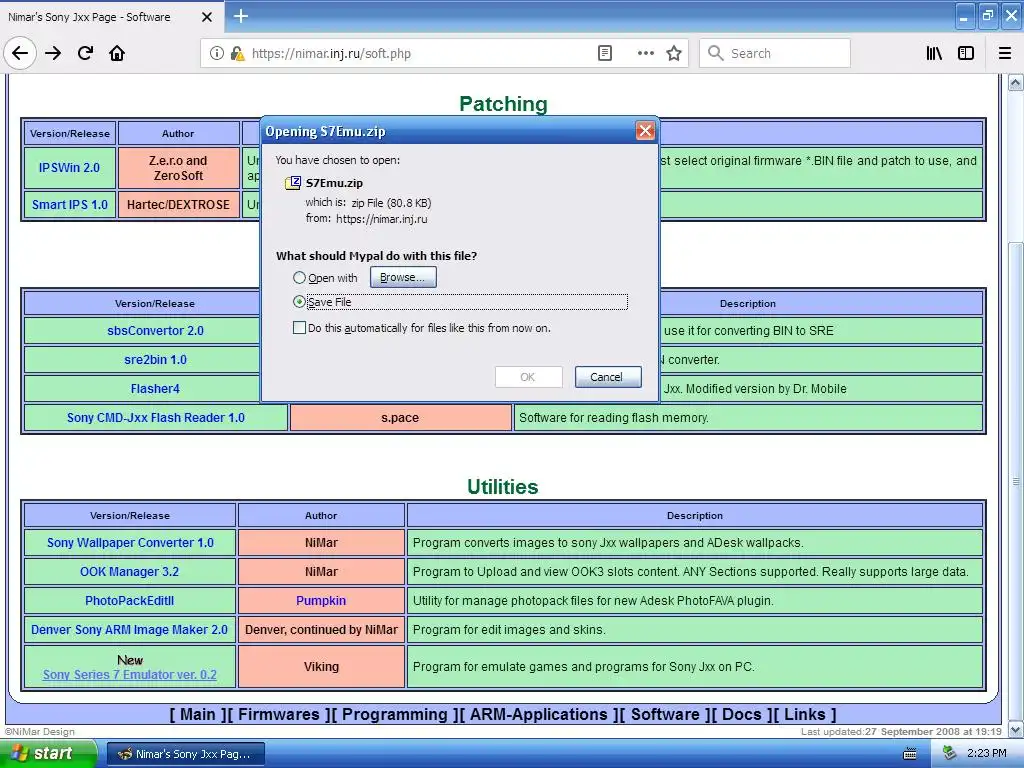This screenshot has height=768, width=1024.
Task: Open the PhotoPackEditII link
Action: 129,601
